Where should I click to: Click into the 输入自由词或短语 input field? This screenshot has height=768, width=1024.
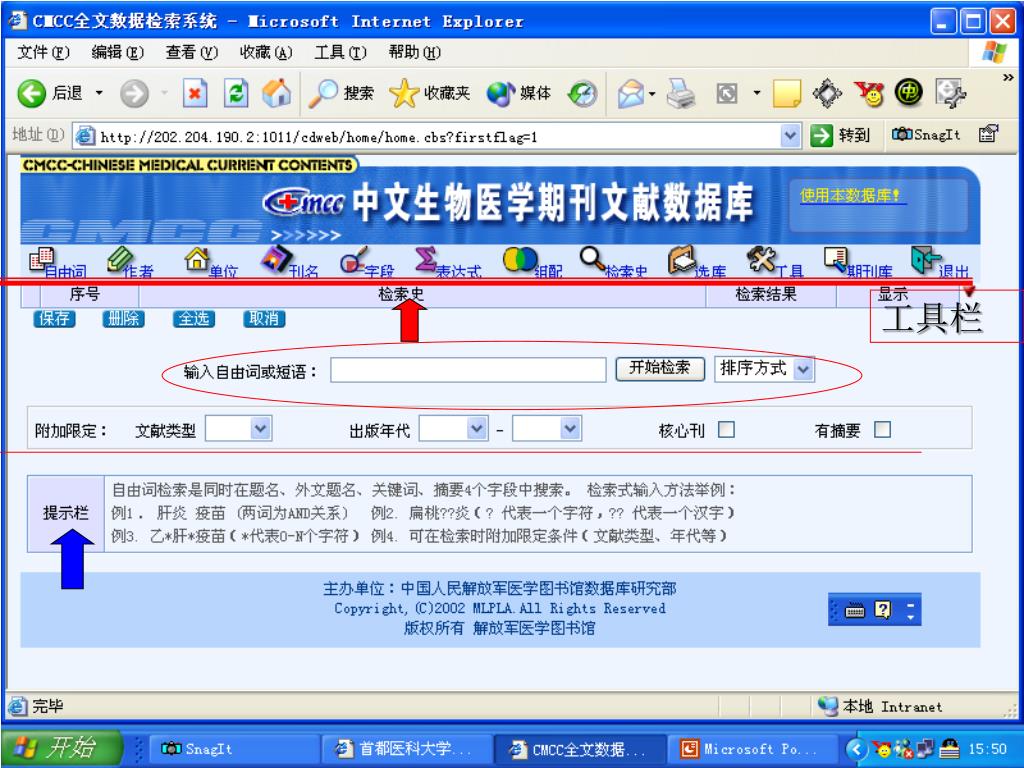coord(468,370)
